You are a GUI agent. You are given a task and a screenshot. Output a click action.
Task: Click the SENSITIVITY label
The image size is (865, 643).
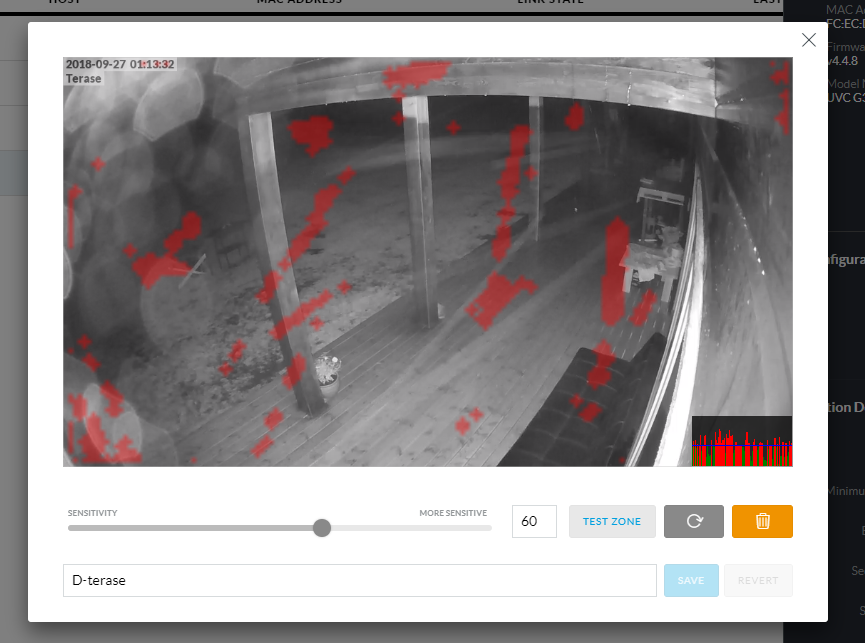point(93,513)
